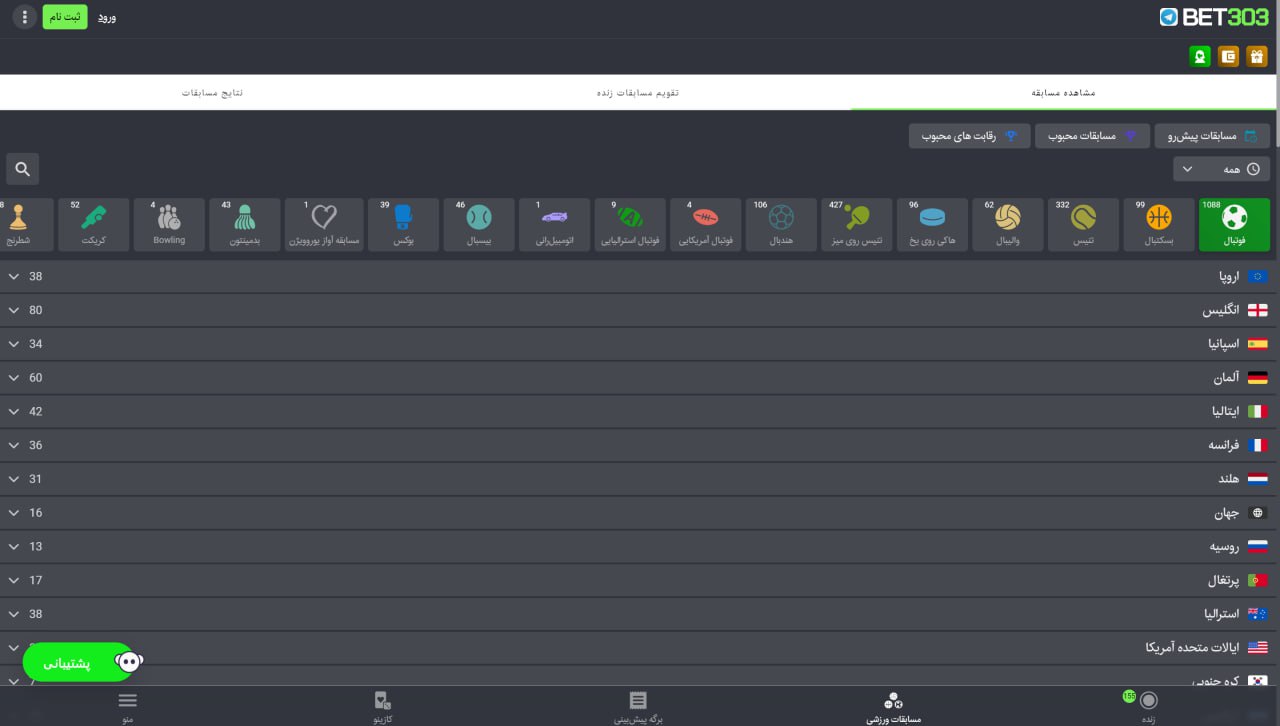Click the green ثبت نام register button
This screenshot has height=726, width=1280.
click(65, 17)
